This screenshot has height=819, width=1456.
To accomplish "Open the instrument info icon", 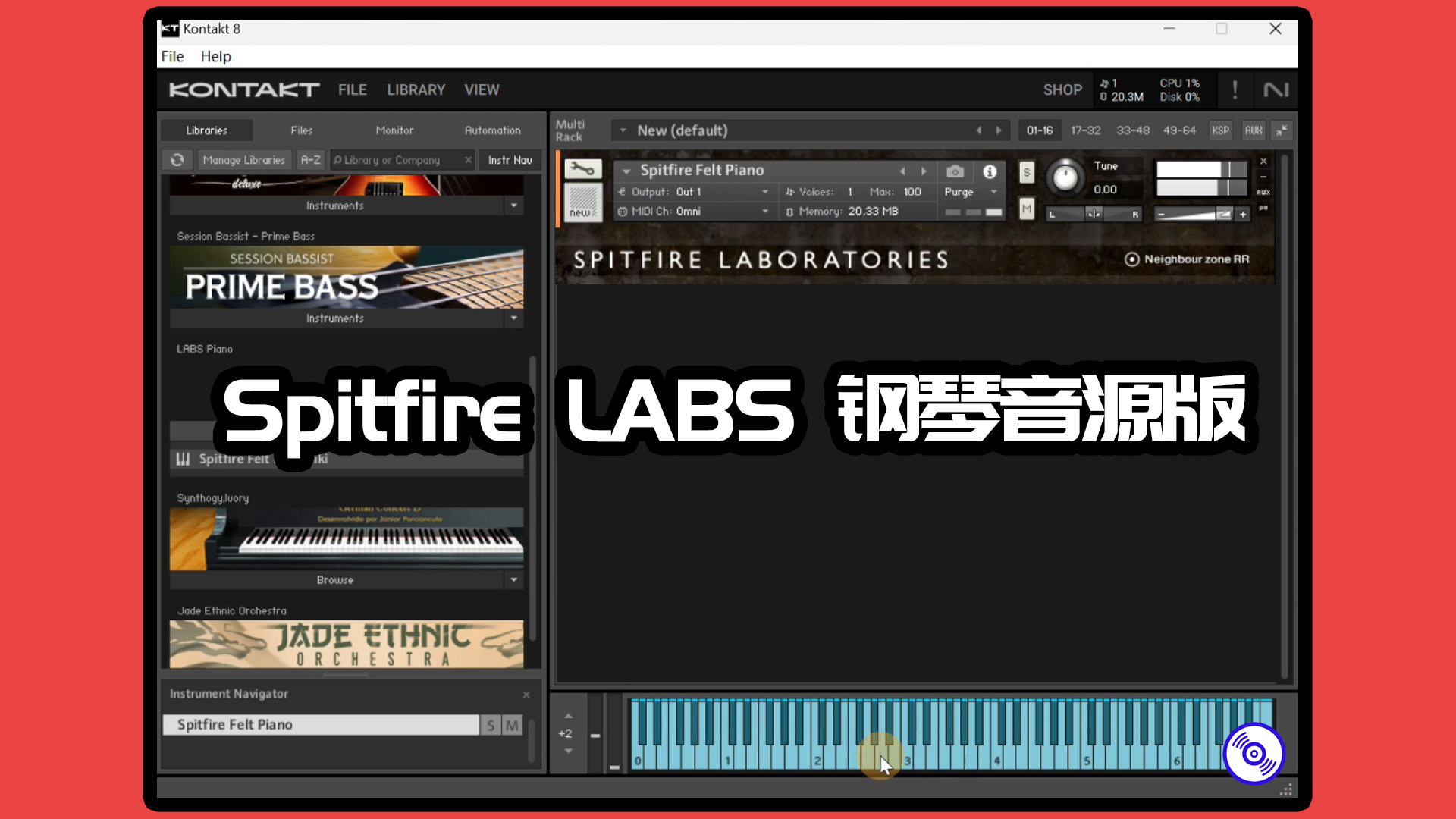I will [990, 171].
